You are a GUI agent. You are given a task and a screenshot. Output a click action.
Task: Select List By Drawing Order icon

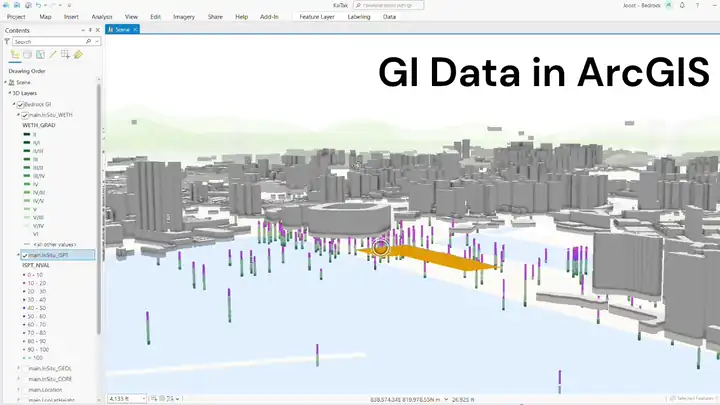pyautogui.click(x=15, y=55)
